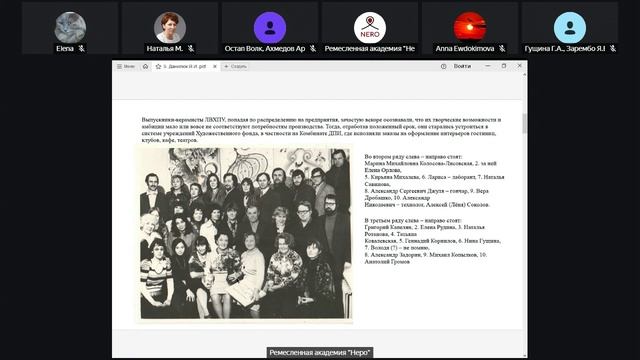
Task: Click Elena's cat avatar tile
Action: coord(71,27)
